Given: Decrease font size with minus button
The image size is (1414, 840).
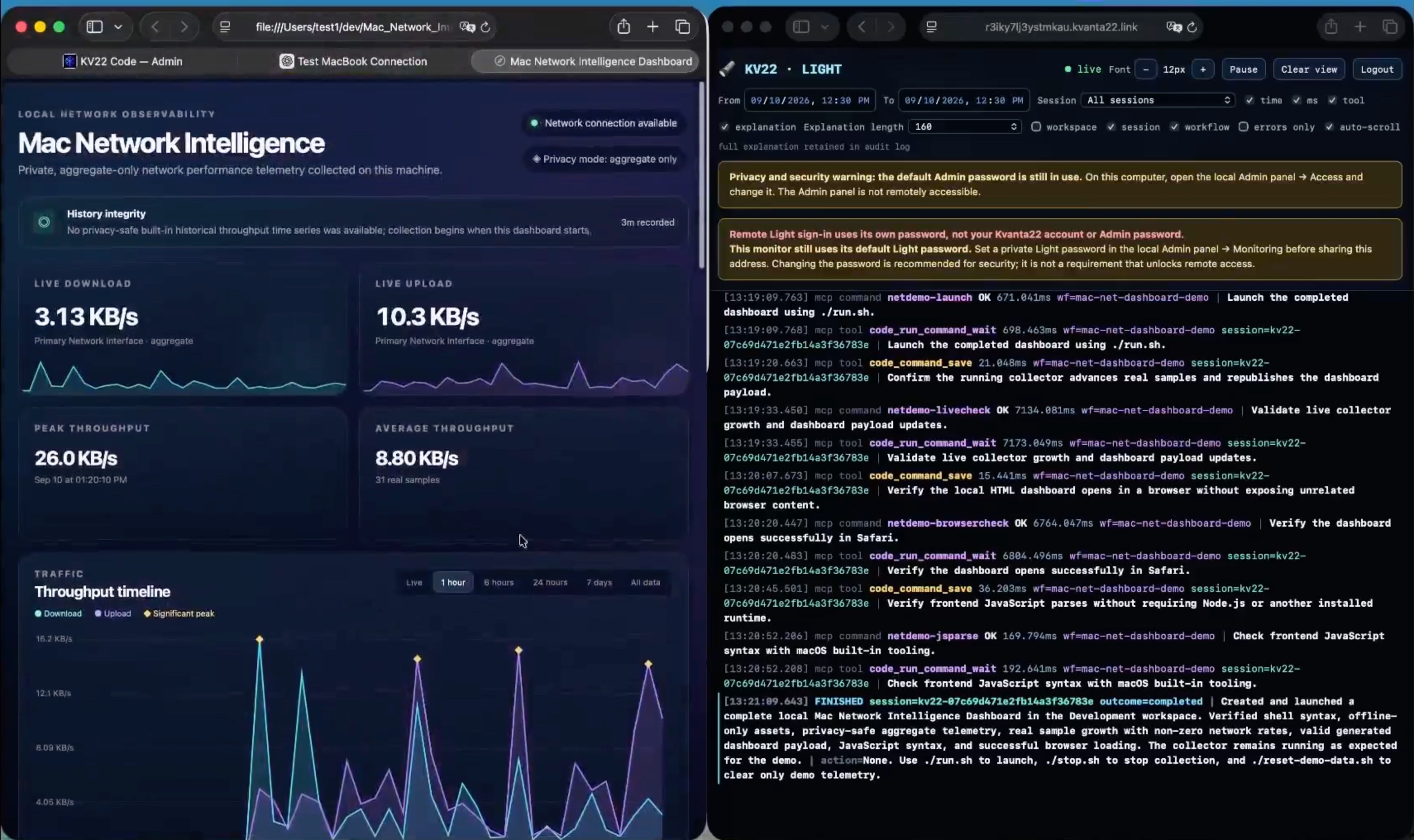Looking at the screenshot, I should click(x=1146, y=69).
